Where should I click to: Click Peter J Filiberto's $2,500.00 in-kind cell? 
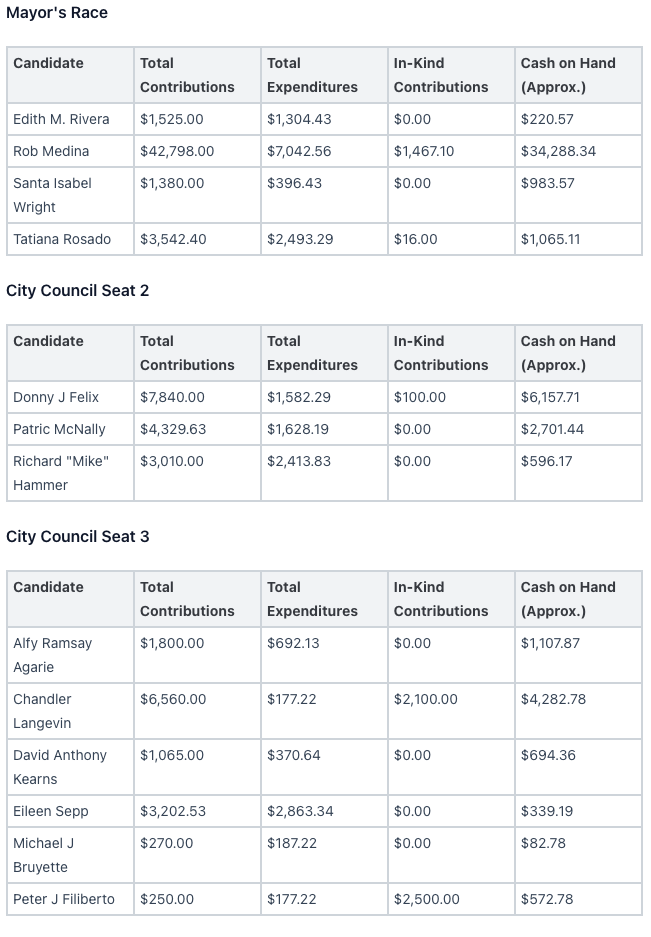pyautogui.click(x=427, y=899)
